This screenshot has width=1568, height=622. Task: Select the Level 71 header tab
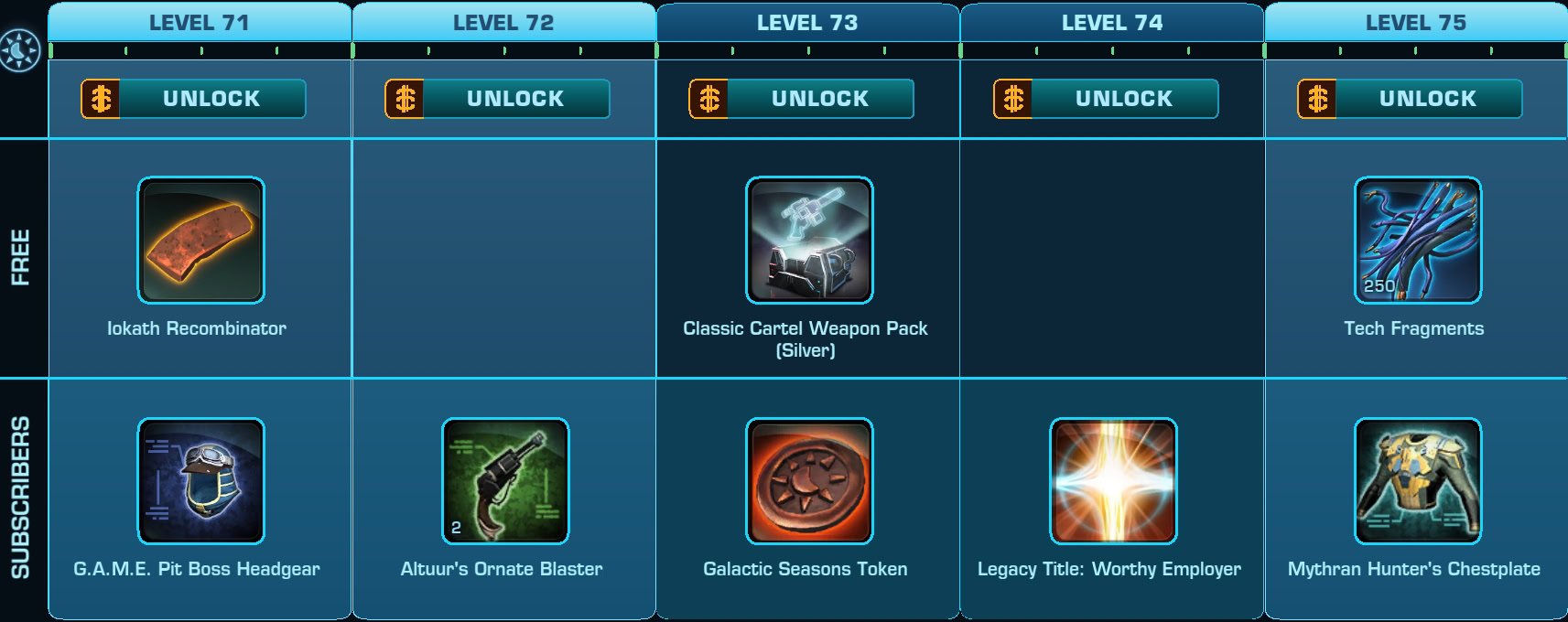pos(200,22)
